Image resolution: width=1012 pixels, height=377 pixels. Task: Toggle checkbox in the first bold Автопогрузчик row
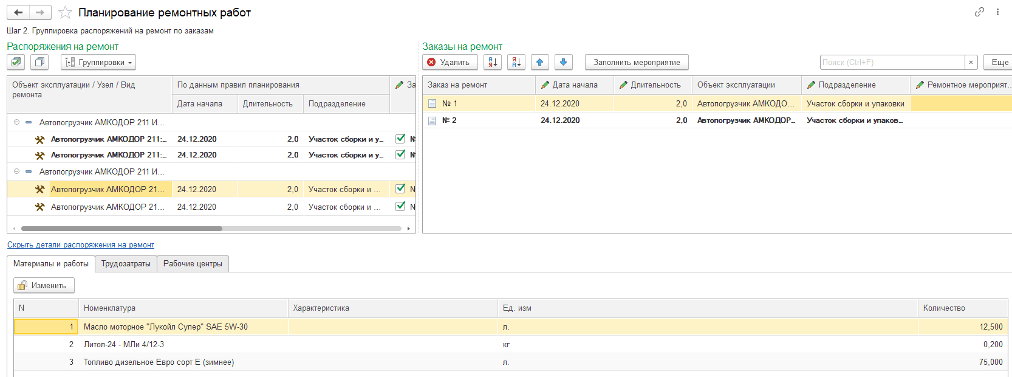tap(400, 138)
